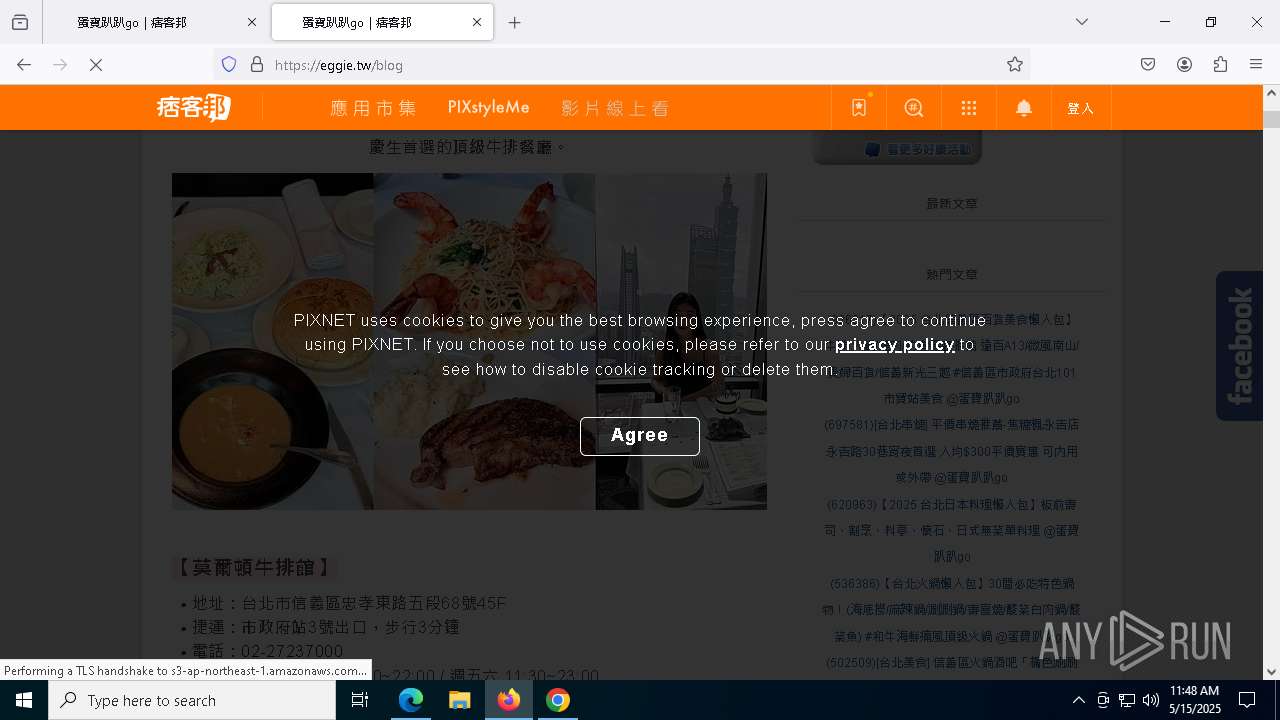
Task: Open Task View on taskbar
Action: tap(360, 700)
